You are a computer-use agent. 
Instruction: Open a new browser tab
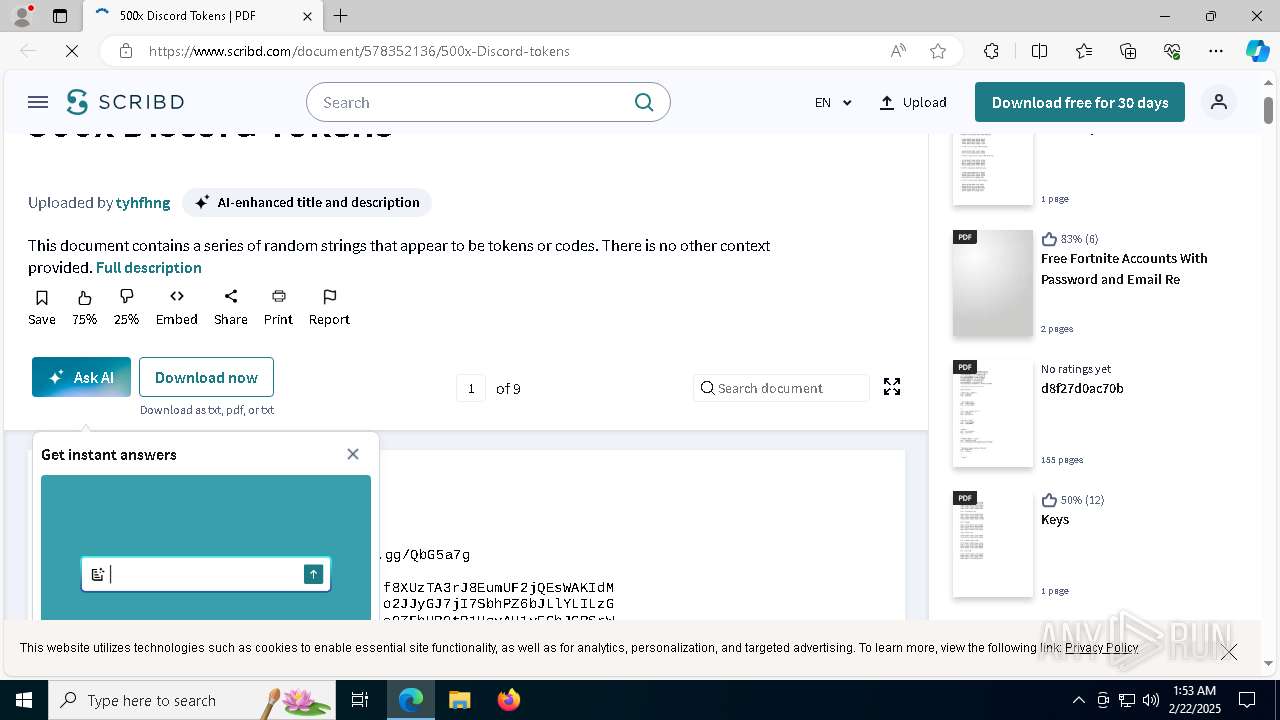(x=341, y=16)
